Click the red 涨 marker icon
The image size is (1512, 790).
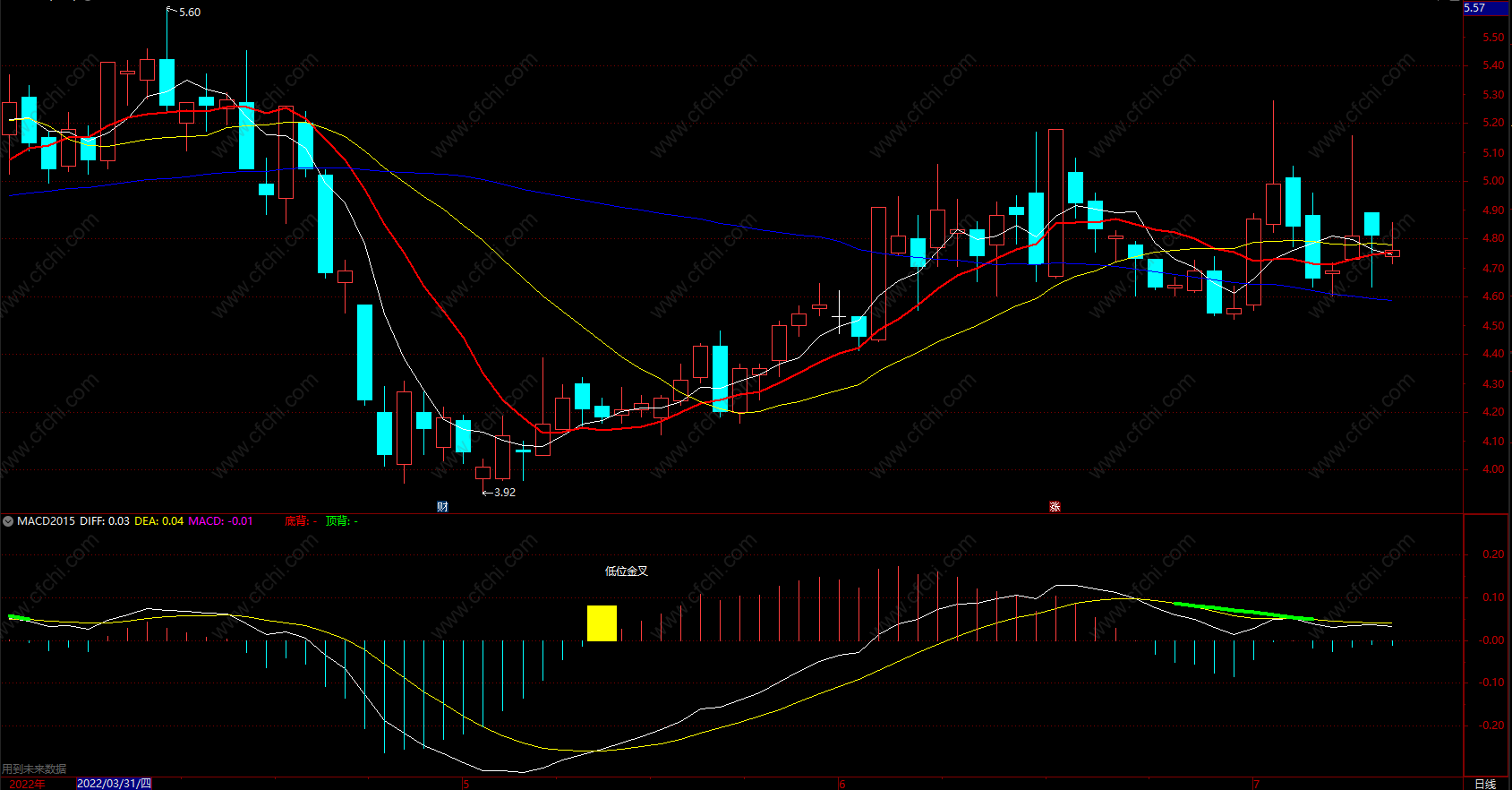coord(1055,507)
